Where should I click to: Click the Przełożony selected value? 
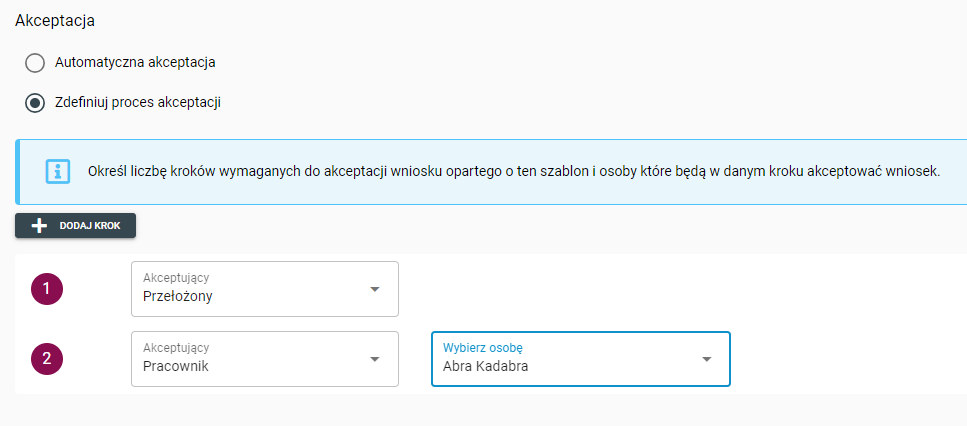(178, 297)
